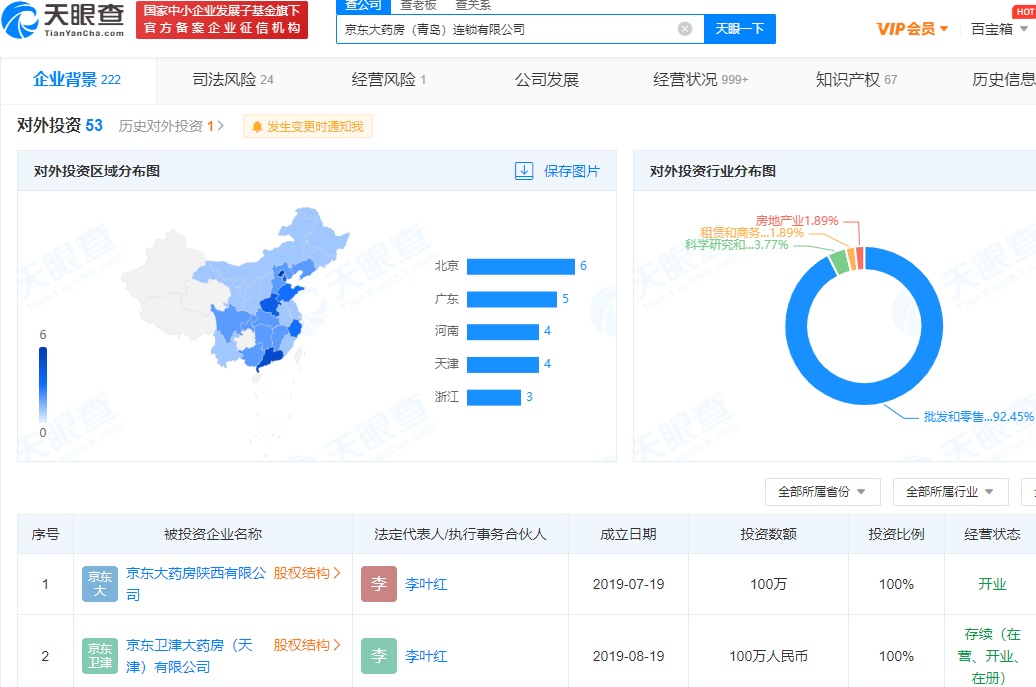Select the 查关系 search tab

[473, 6]
